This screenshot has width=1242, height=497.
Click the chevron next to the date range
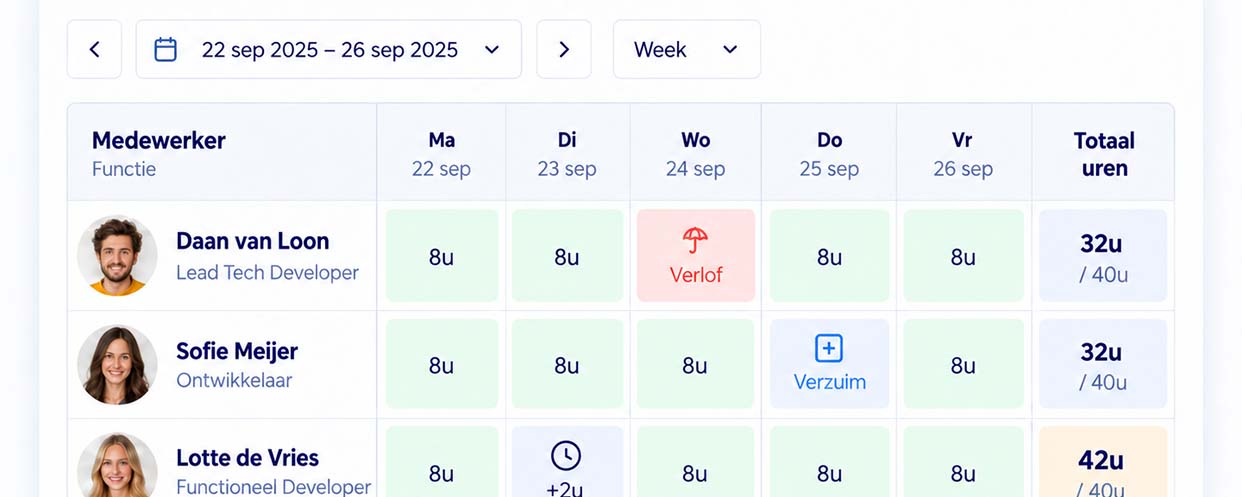pos(492,50)
